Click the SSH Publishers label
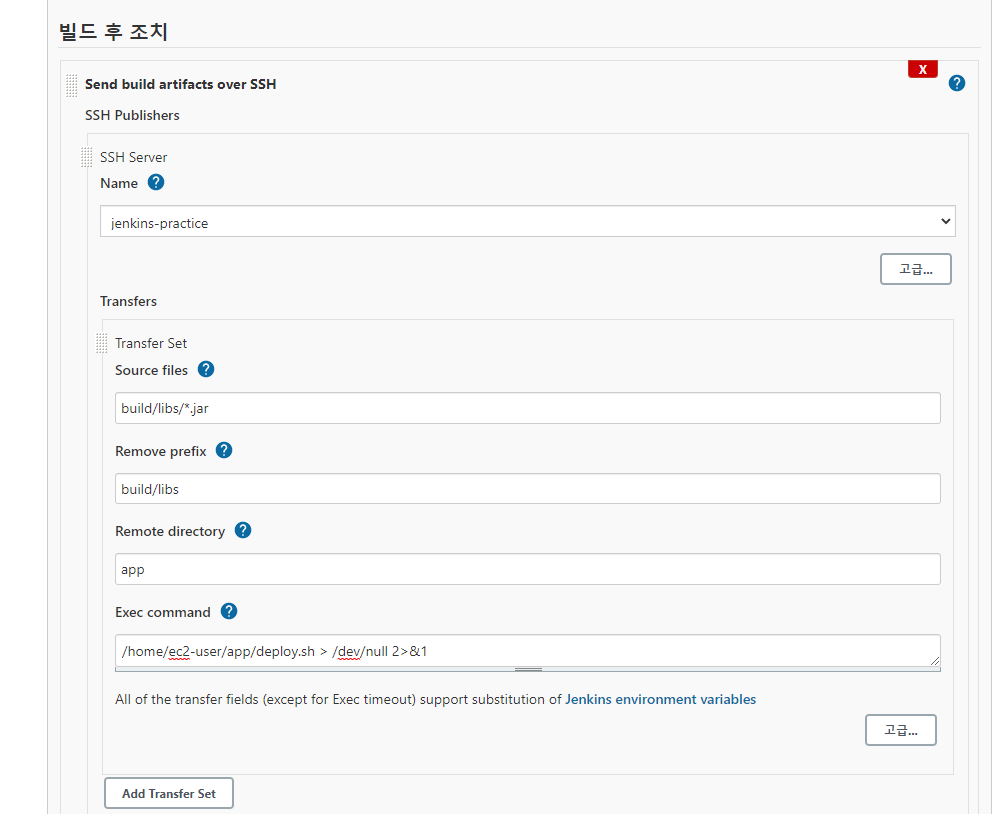 132,115
